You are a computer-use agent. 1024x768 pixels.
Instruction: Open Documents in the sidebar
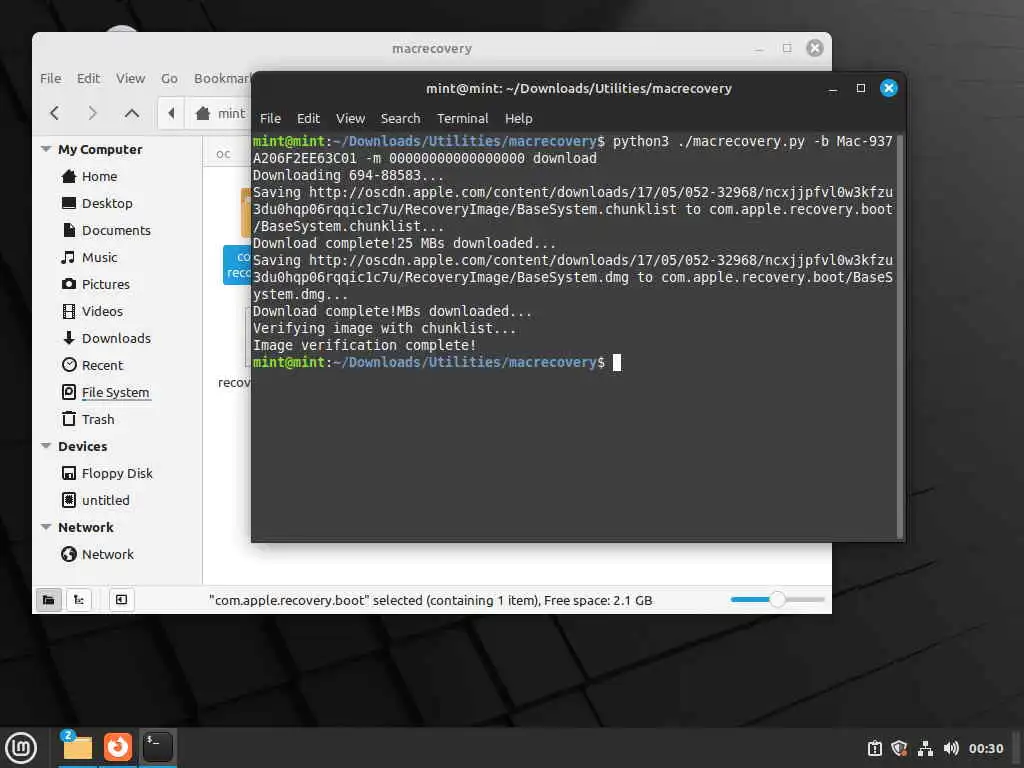(116, 230)
